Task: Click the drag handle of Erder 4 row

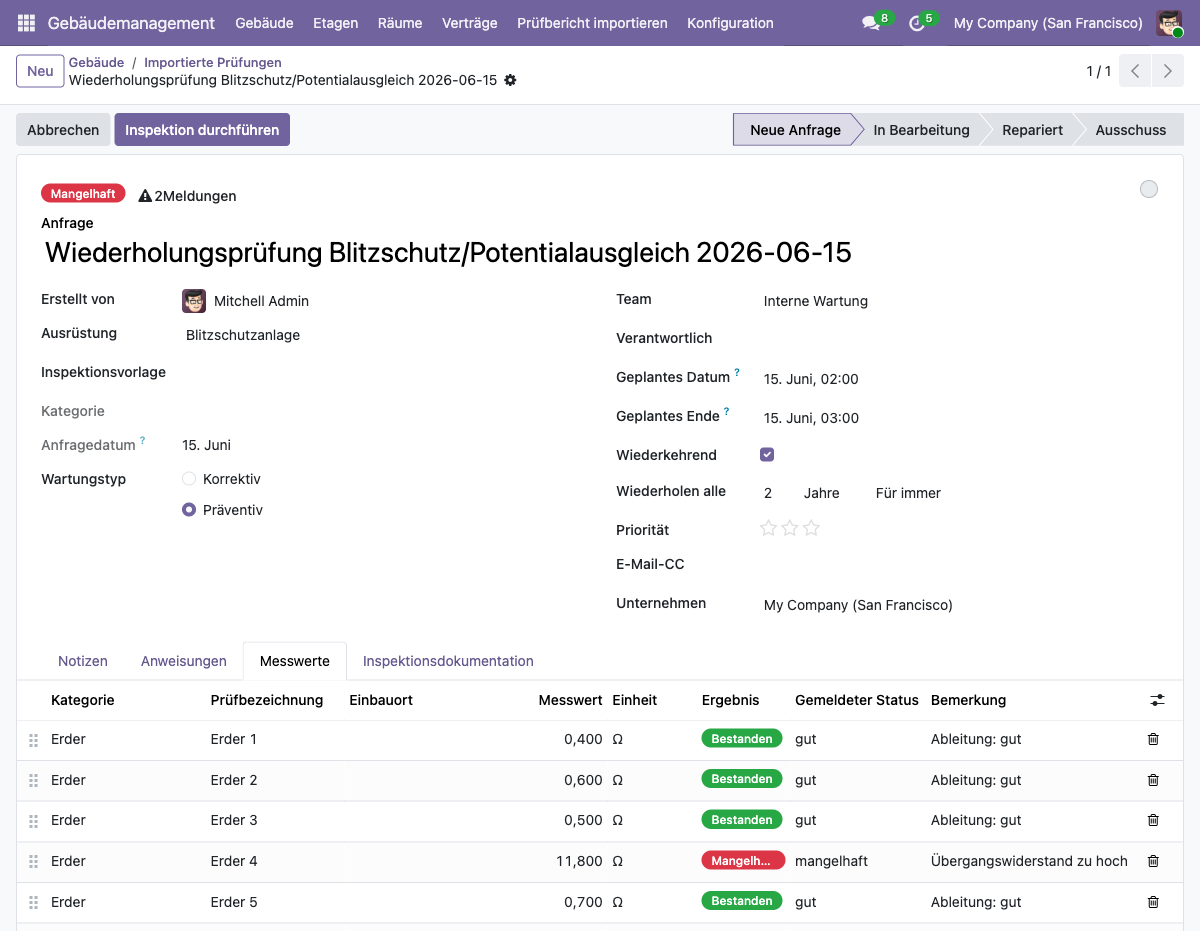Action: click(33, 861)
